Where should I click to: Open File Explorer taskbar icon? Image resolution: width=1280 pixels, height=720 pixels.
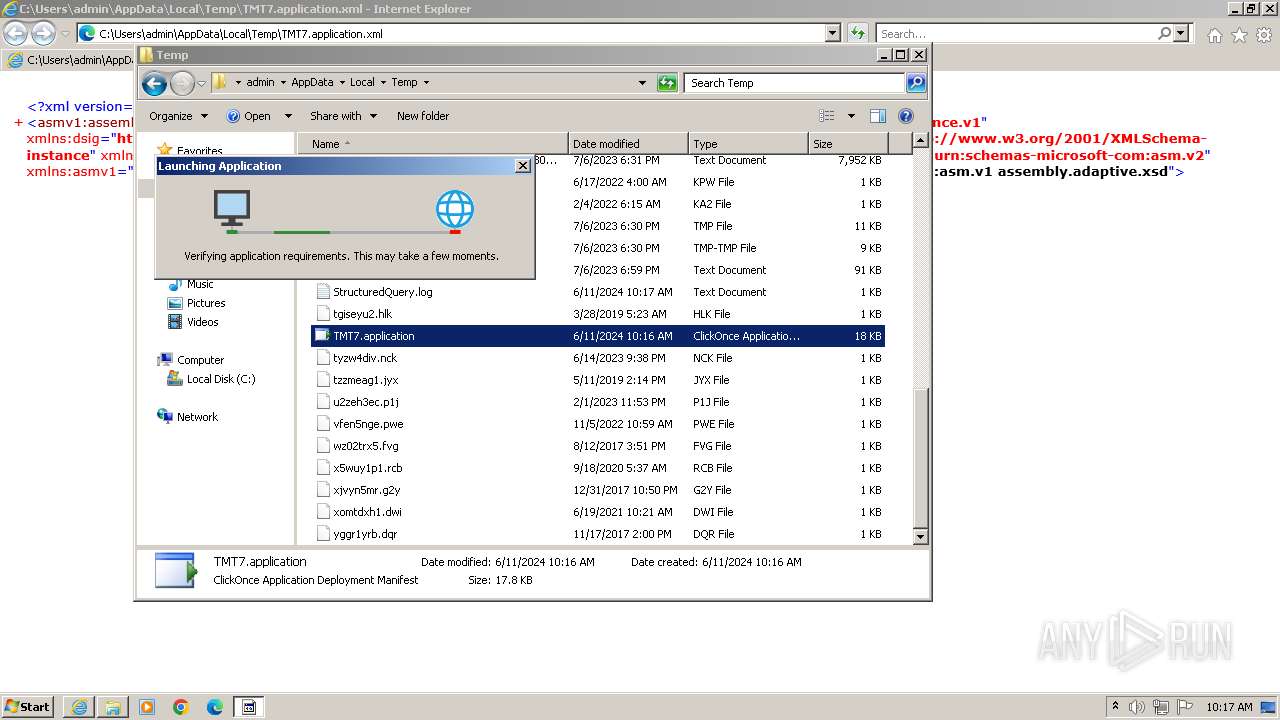113,707
